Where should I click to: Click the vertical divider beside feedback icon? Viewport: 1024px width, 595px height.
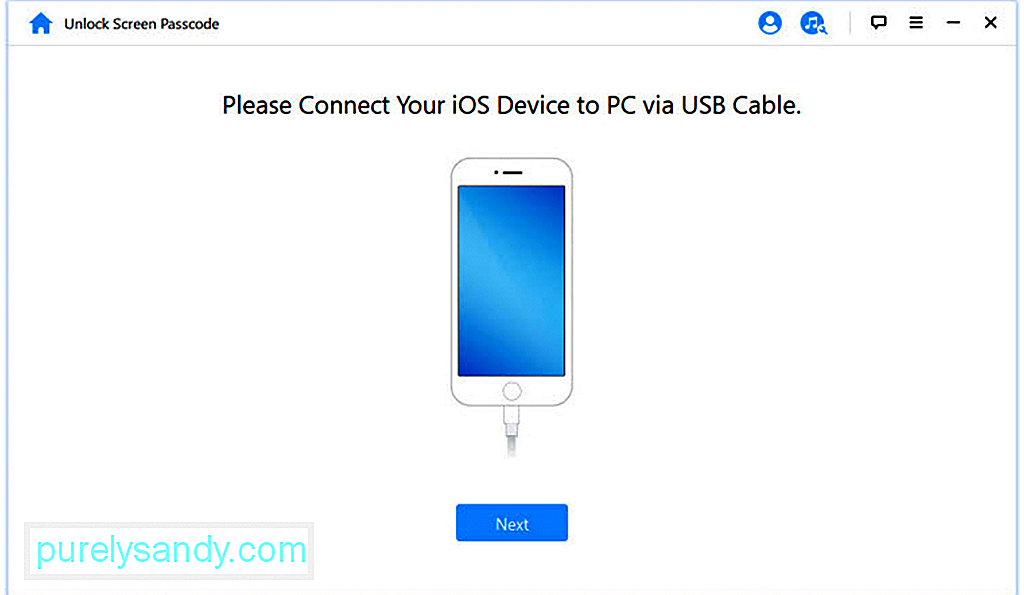850,23
